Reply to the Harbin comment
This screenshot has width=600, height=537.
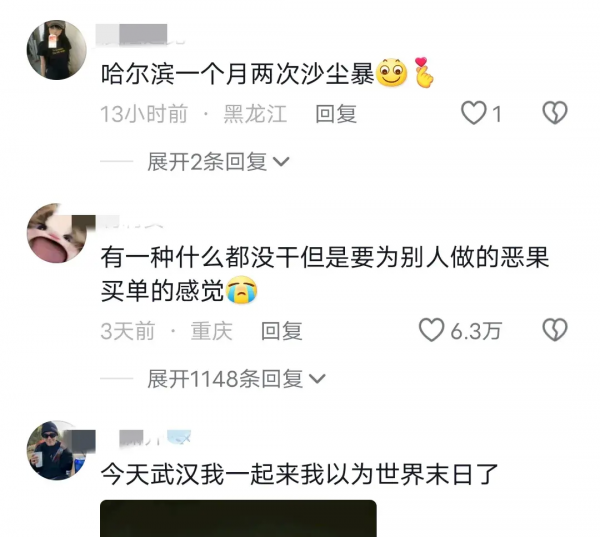pos(336,114)
